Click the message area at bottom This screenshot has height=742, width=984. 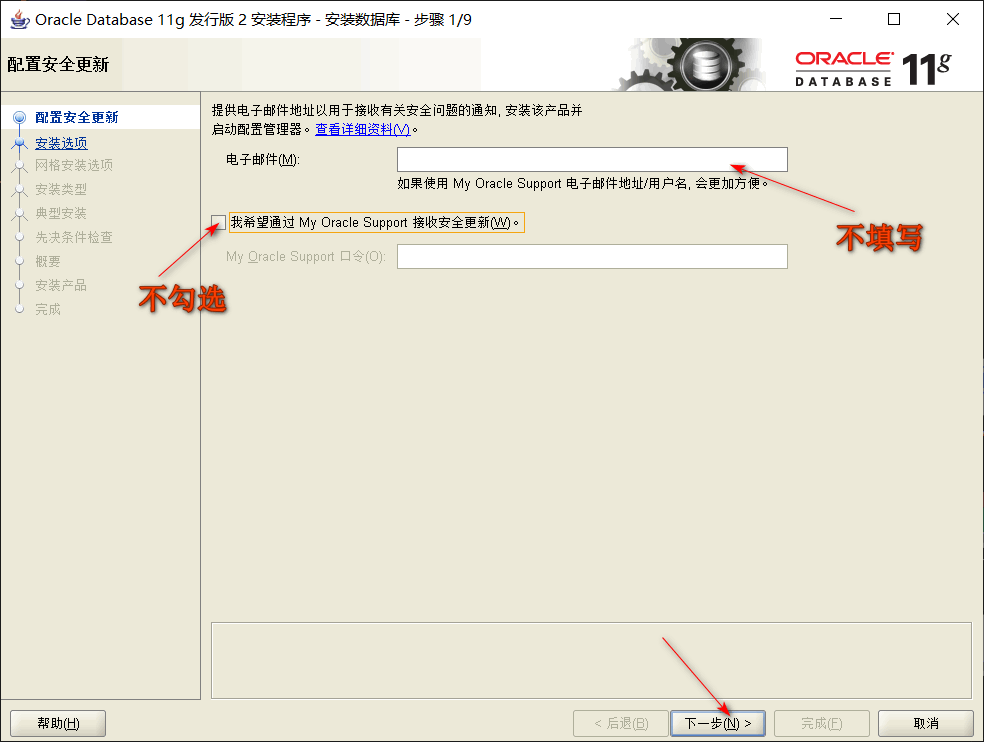click(591, 660)
